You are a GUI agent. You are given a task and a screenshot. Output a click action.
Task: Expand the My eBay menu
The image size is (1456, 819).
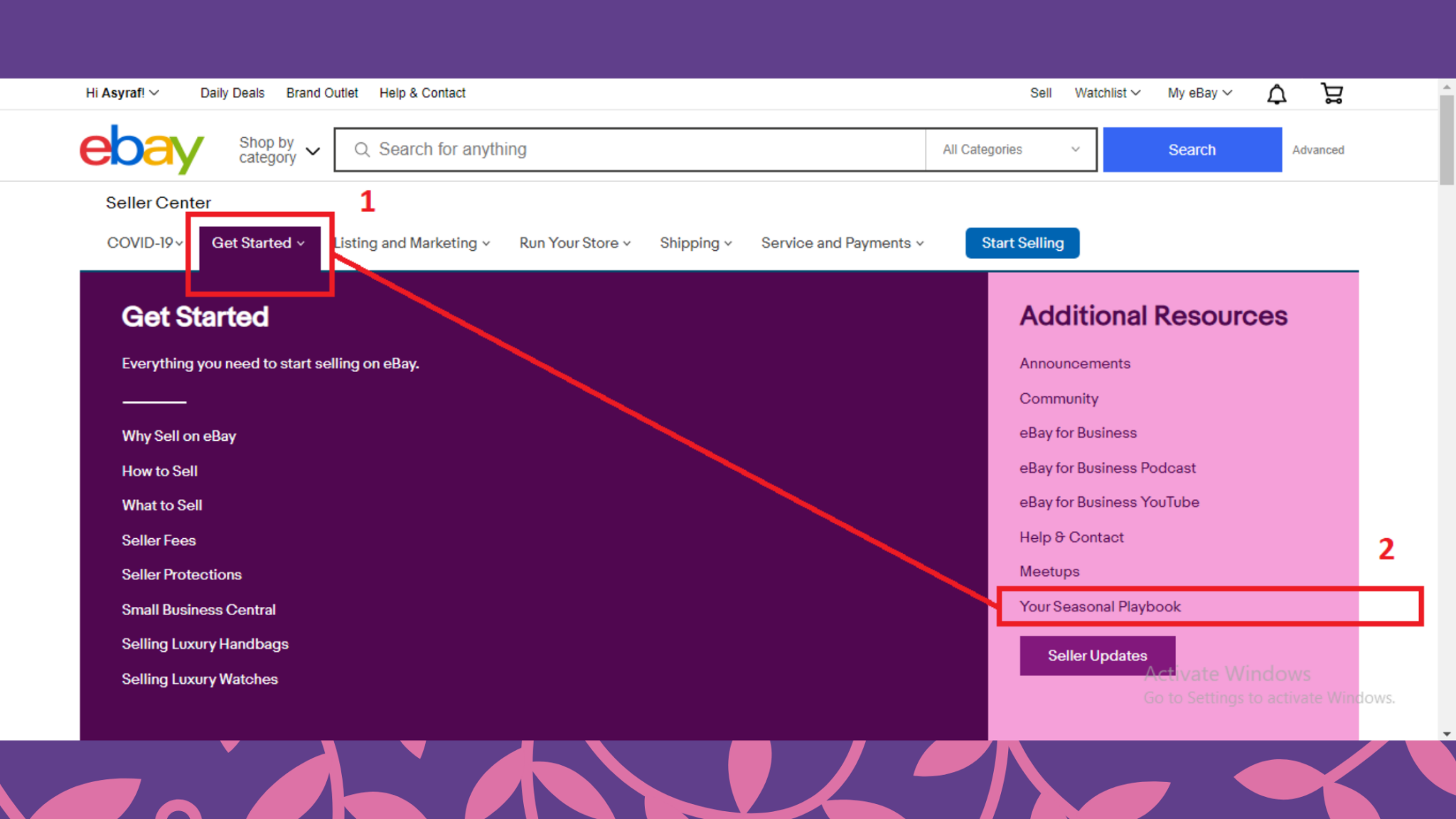pyautogui.click(x=1199, y=93)
